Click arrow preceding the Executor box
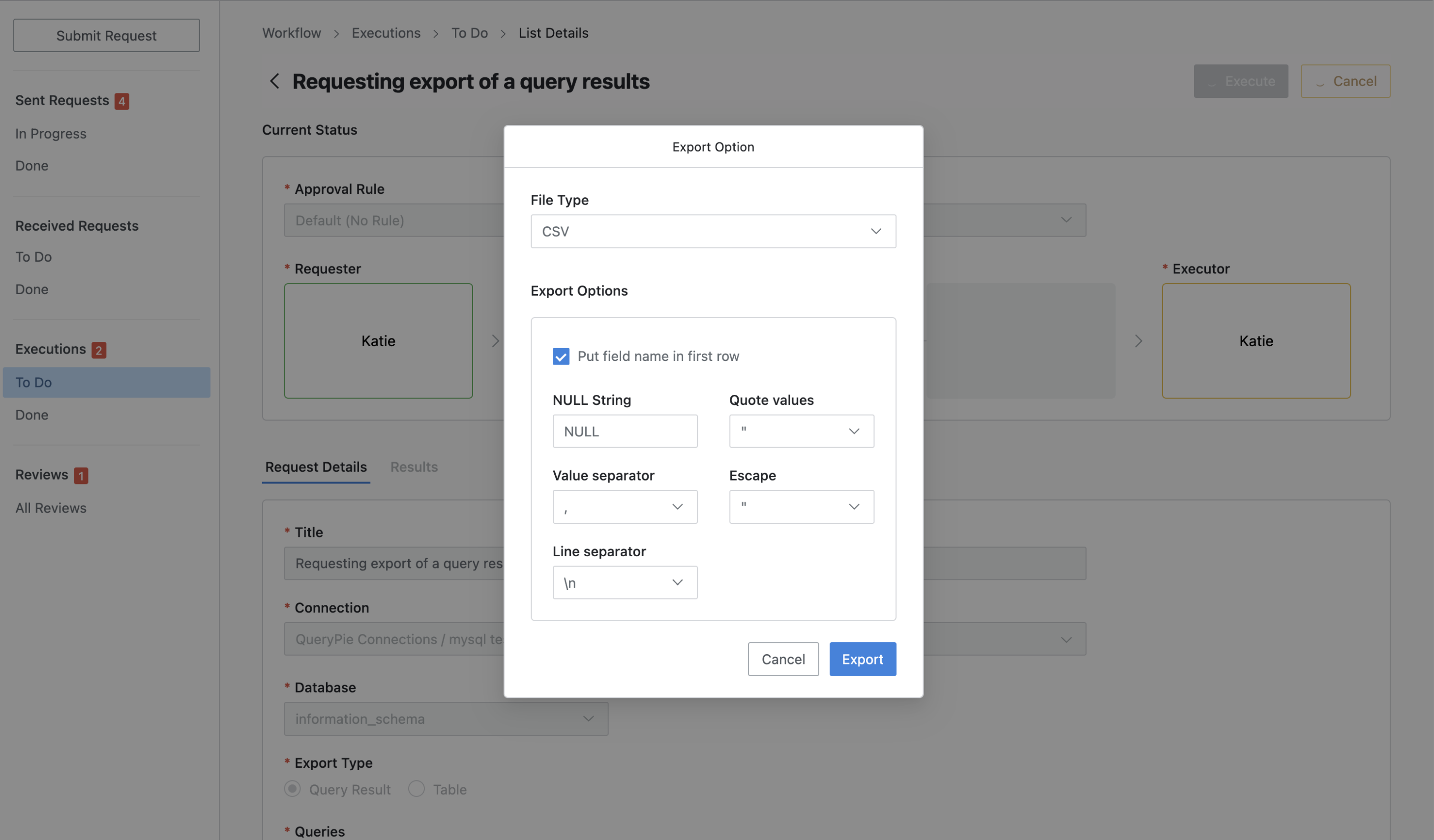 [x=1138, y=341]
